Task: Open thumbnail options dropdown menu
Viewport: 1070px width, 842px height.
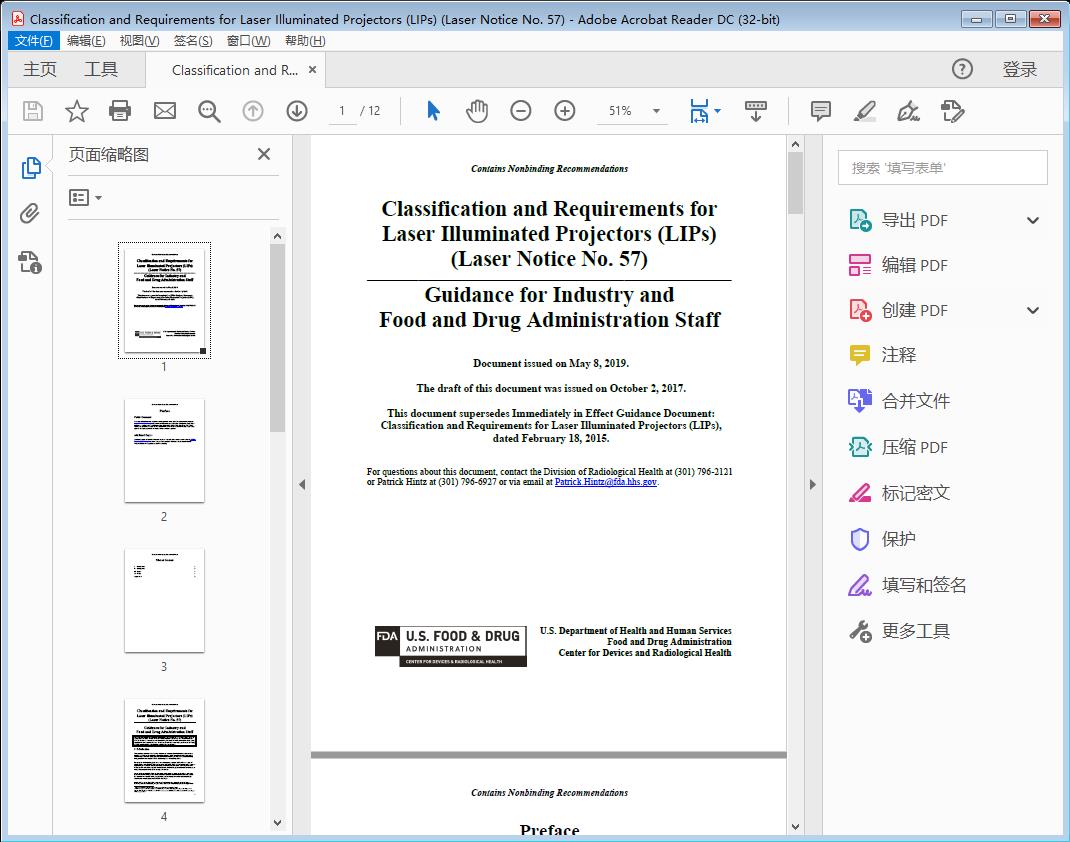Action: point(86,198)
